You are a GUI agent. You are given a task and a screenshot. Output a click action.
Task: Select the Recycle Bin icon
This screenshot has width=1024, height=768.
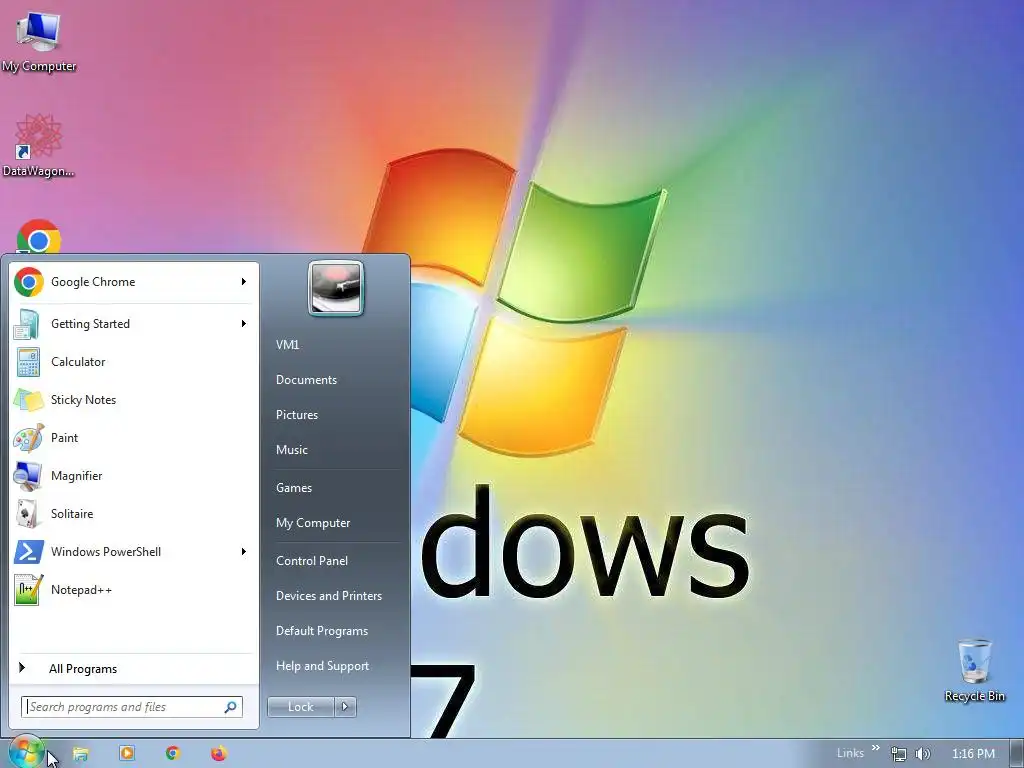click(x=974, y=671)
